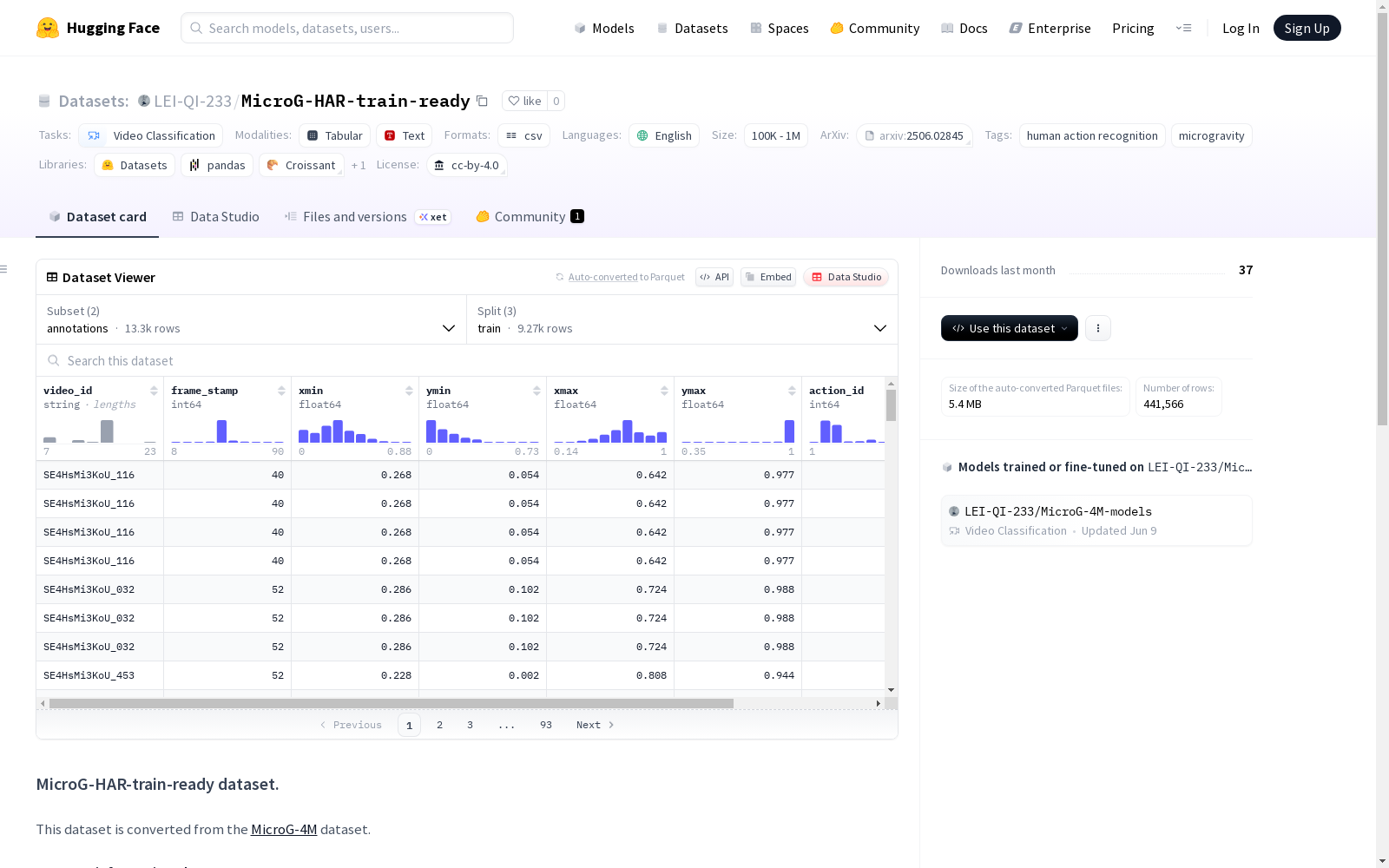The image size is (1389, 868).
Task: Open the MicroG-4M dataset link
Action: (x=284, y=829)
